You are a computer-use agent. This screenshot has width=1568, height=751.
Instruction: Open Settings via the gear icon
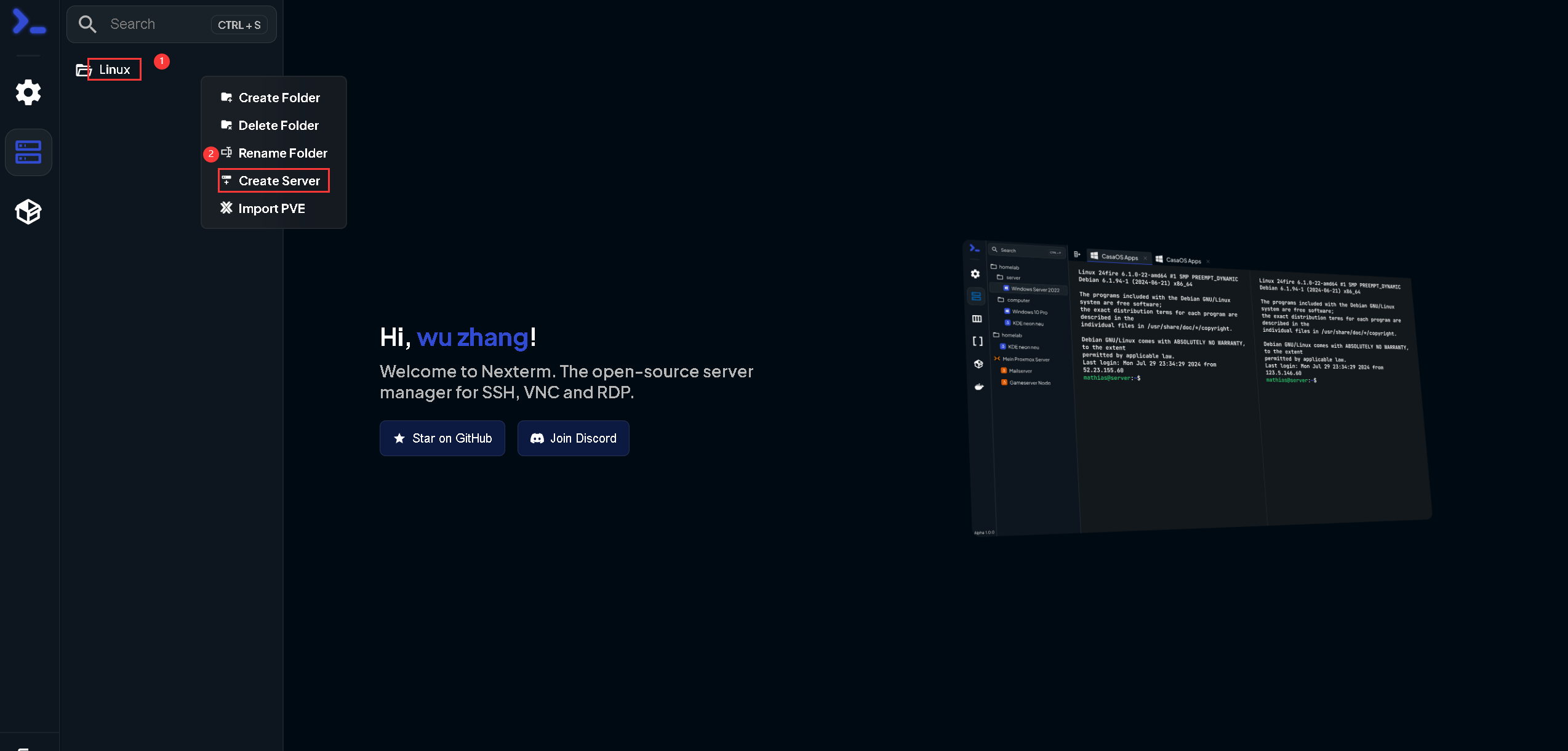[28, 92]
